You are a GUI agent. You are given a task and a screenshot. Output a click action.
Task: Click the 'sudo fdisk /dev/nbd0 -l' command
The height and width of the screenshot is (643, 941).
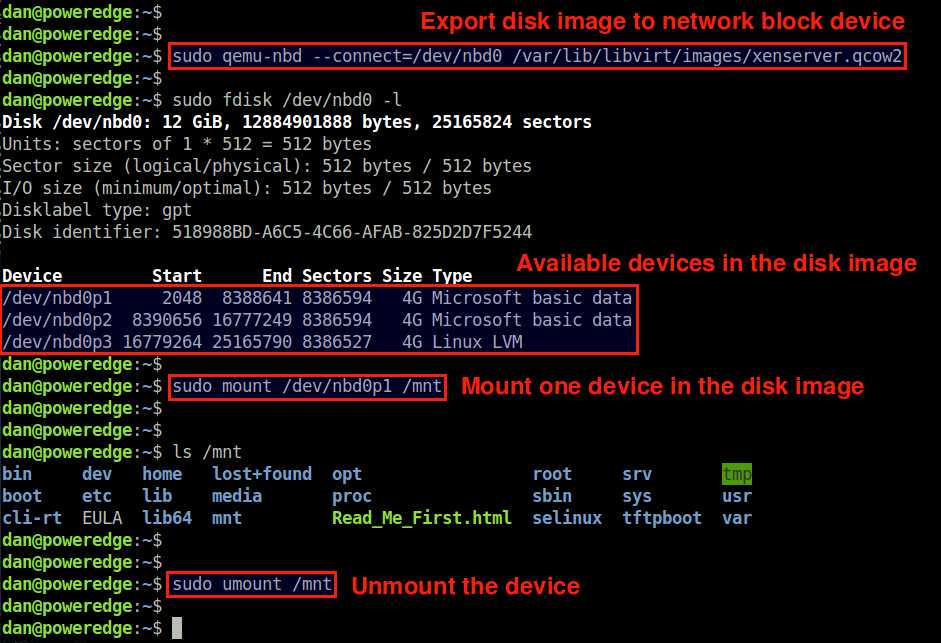click(287, 100)
